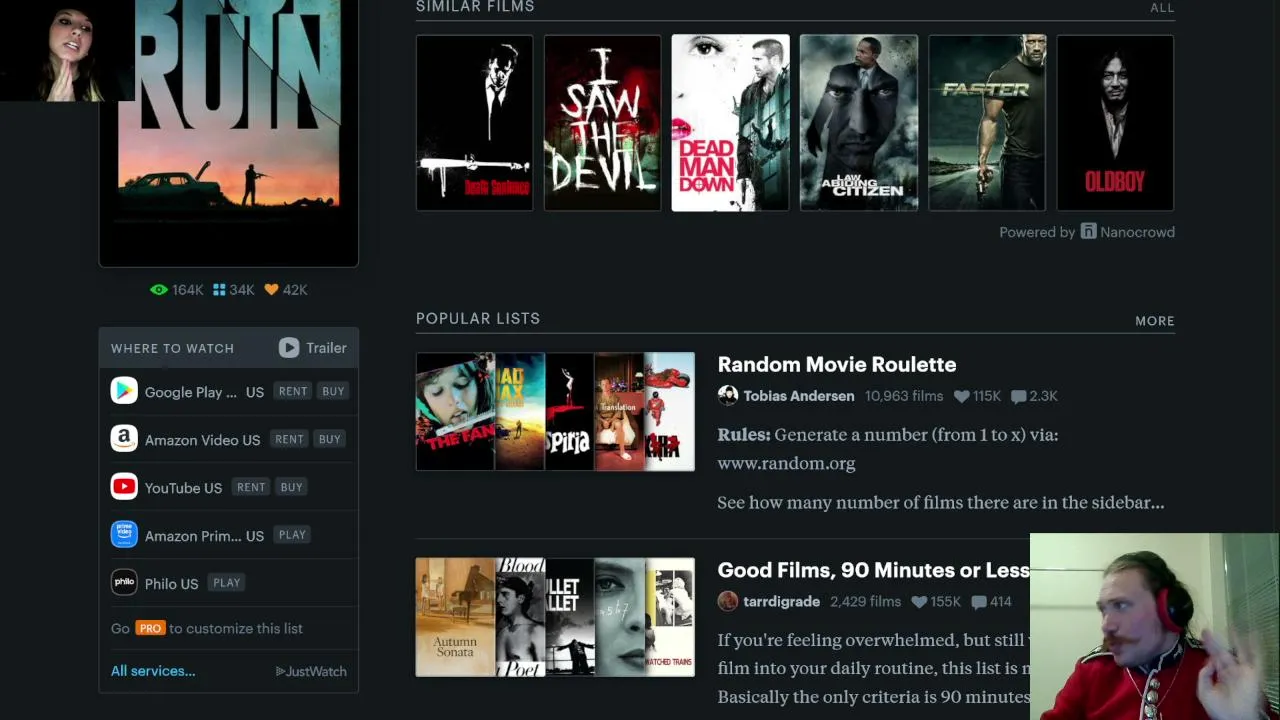Open tarrdigrade's avatar icon
The width and height of the screenshot is (1280, 720).
(x=728, y=602)
